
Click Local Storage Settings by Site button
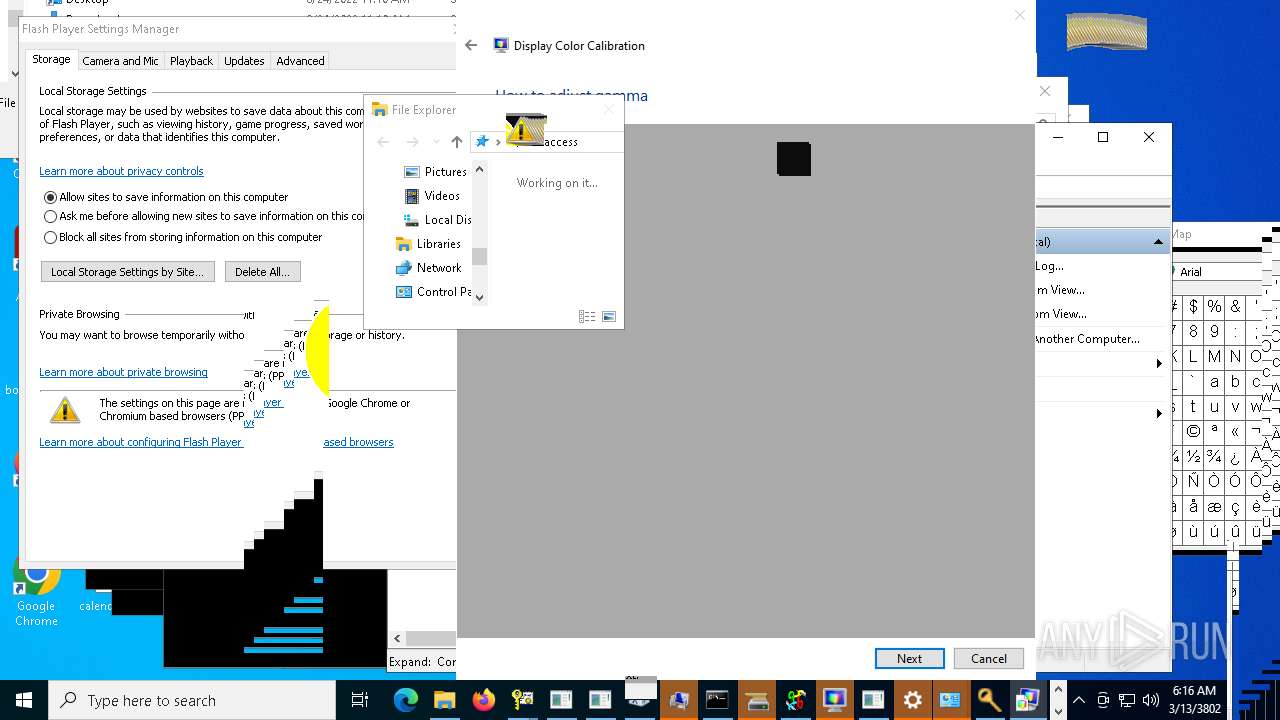(x=127, y=272)
